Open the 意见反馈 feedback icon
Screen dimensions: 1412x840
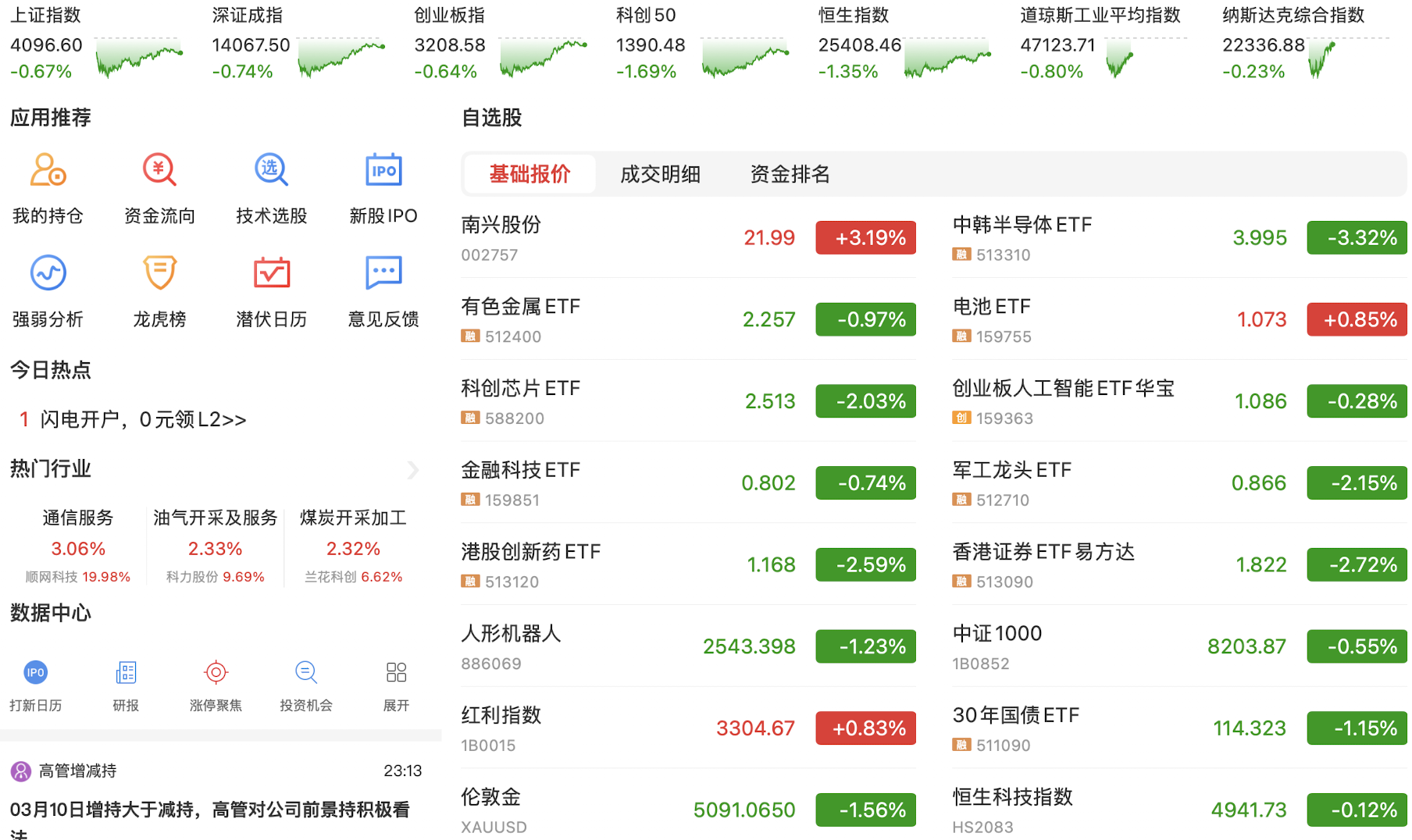383,273
